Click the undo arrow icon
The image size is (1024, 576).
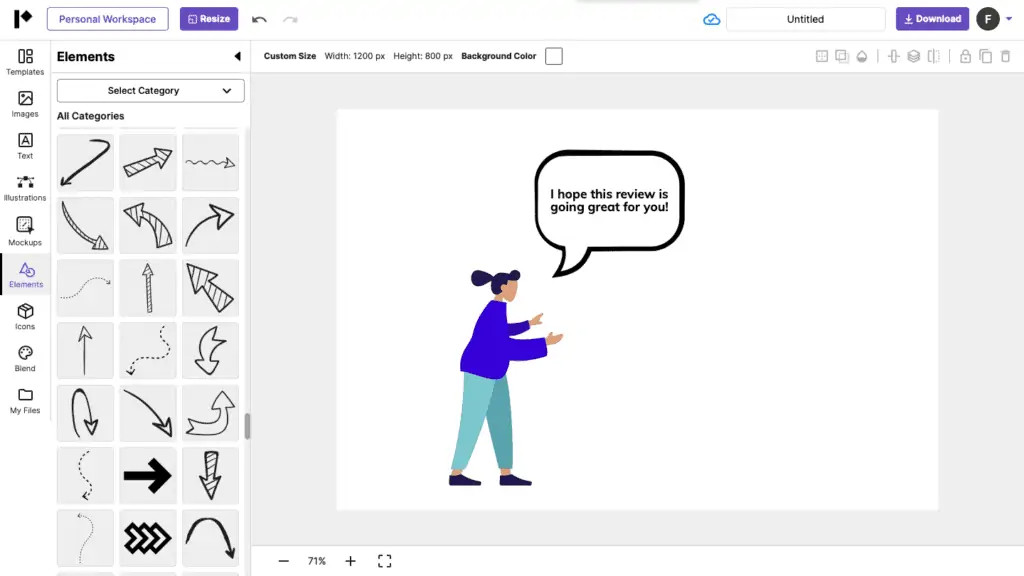[259, 19]
